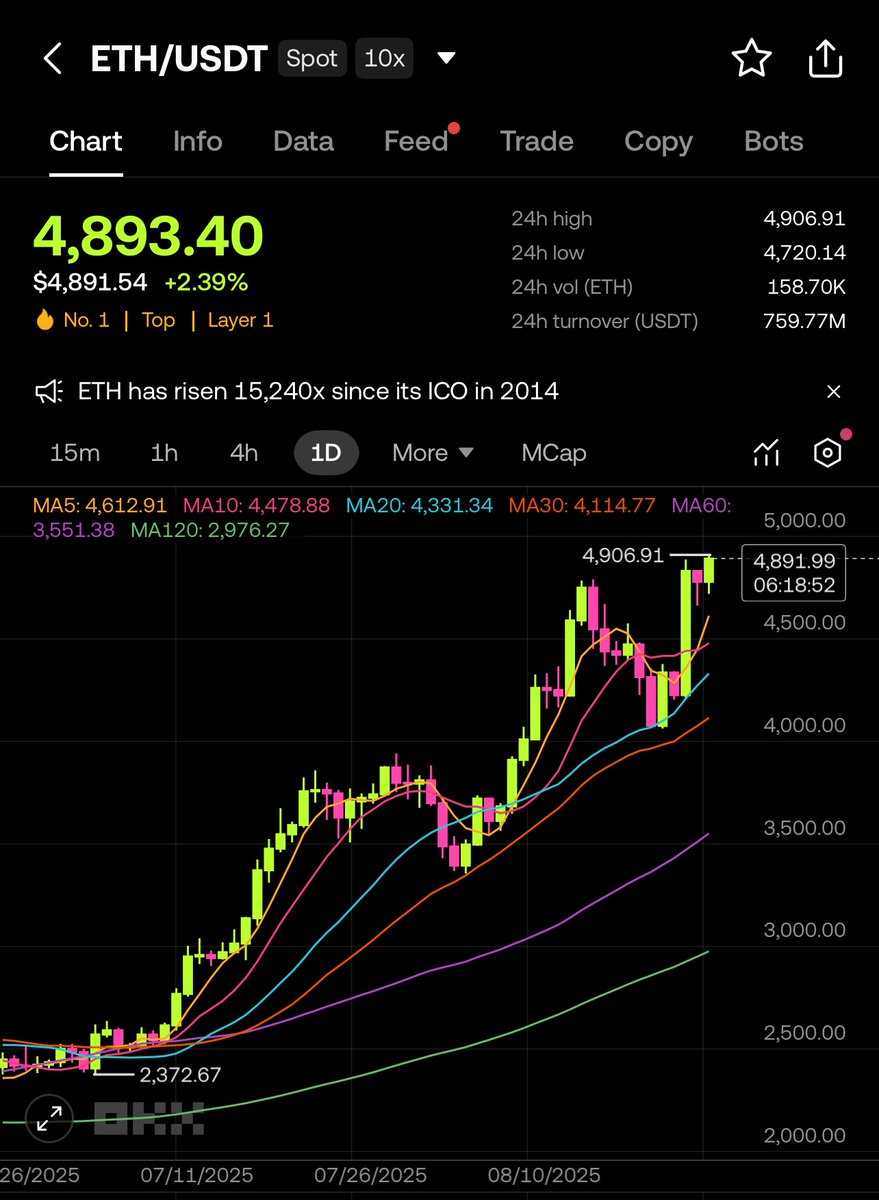Tap the 10x leverage badge

point(384,59)
